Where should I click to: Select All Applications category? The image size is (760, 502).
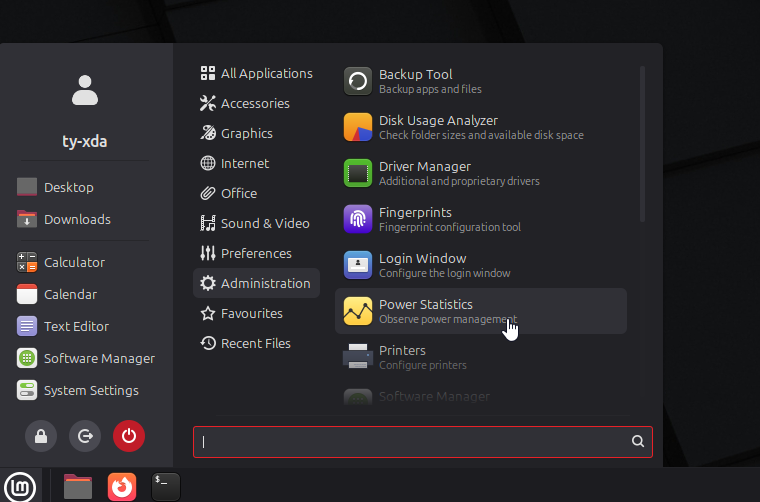tap(256, 73)
